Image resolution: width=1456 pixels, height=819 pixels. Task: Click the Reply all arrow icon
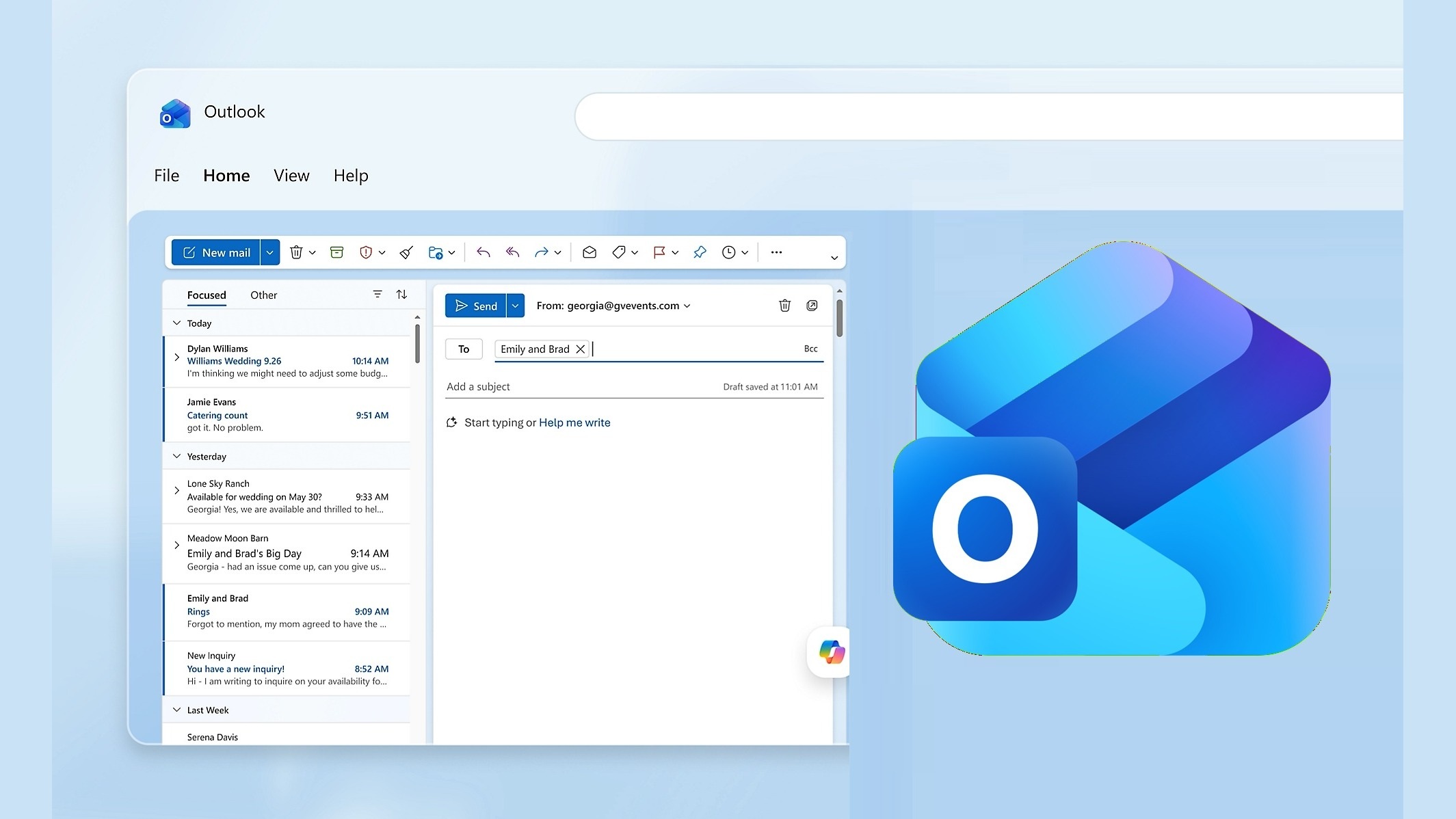(x=512, y=252)
